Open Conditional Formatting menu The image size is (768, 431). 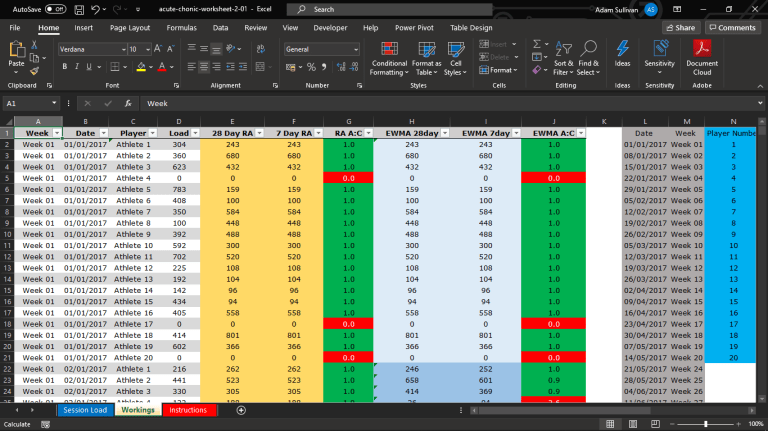[389, 59]
